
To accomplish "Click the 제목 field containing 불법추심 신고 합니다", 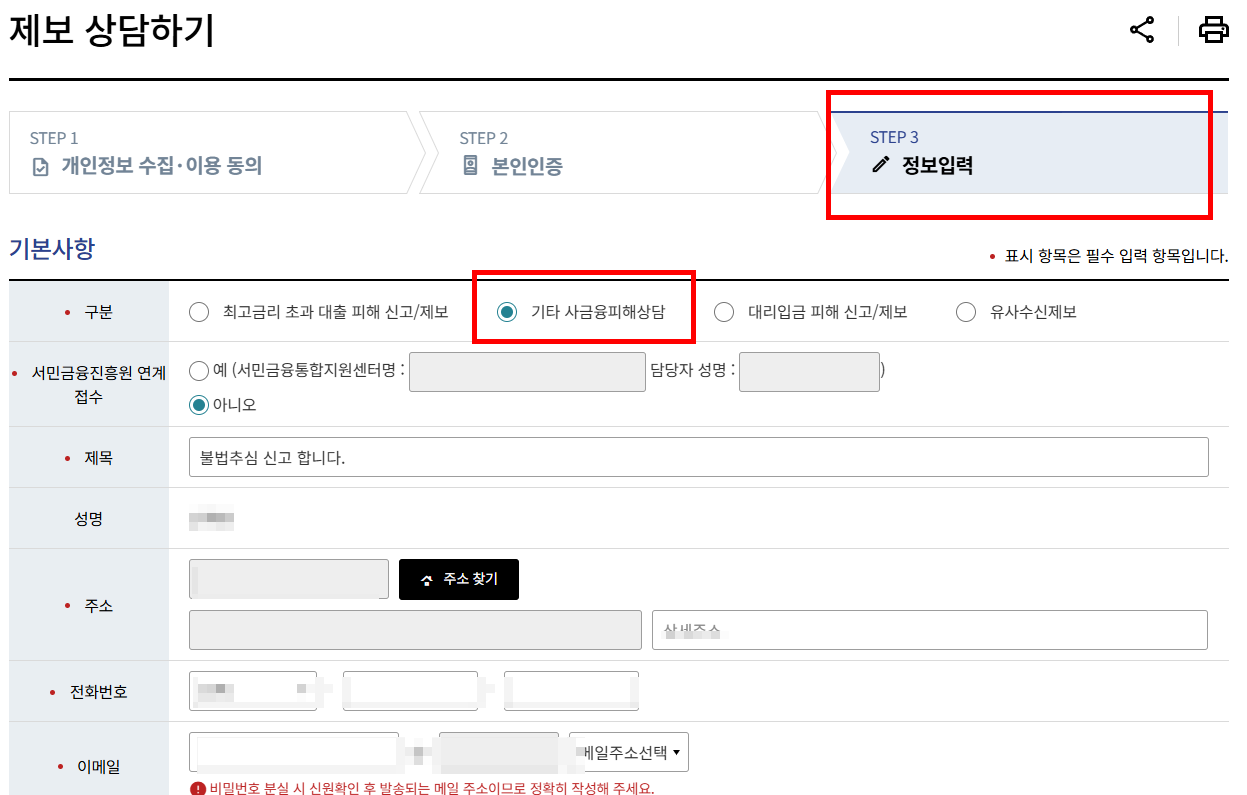I will 700,457.
